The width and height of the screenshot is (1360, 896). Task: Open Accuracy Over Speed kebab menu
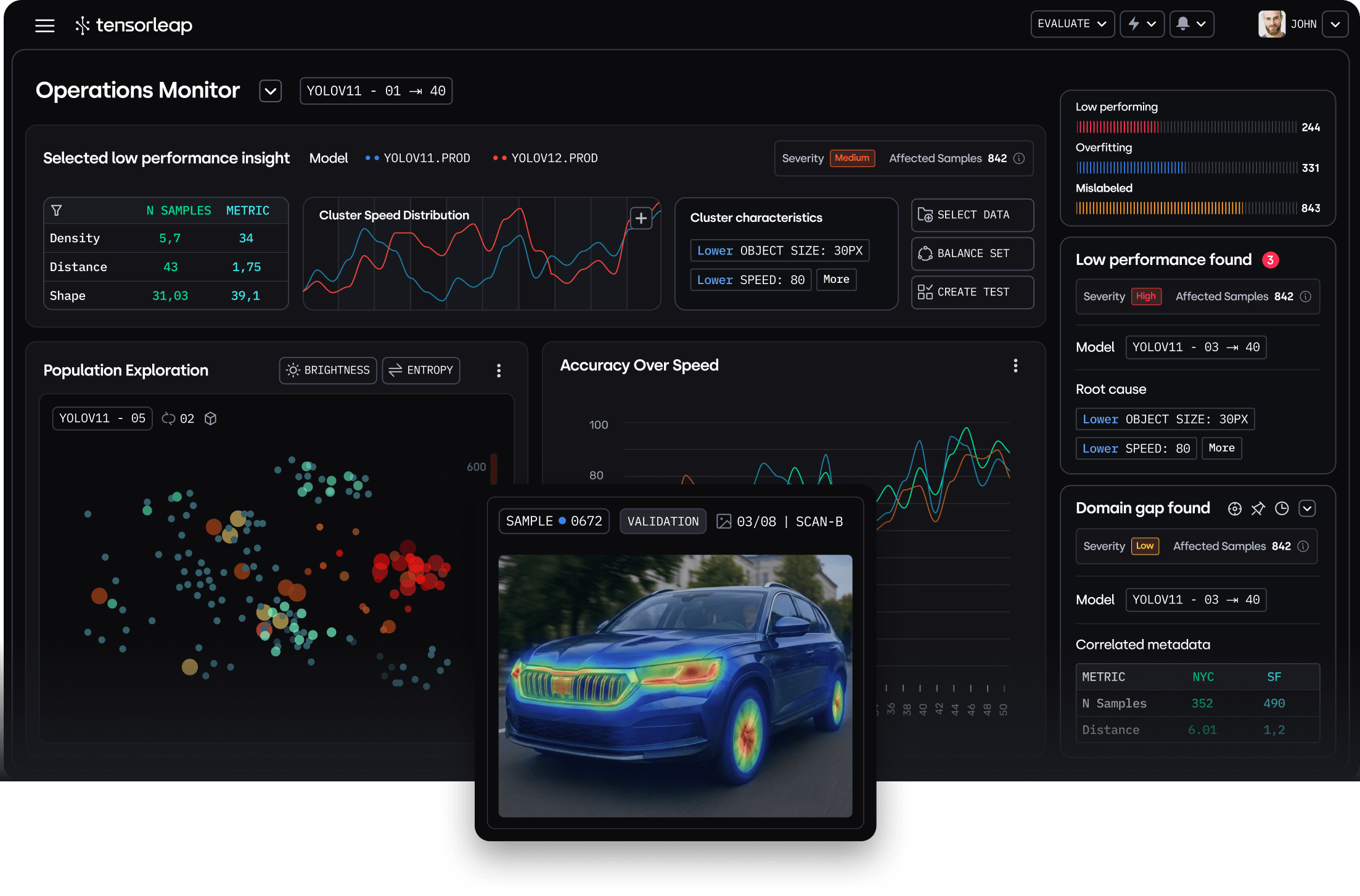point(1015,366)
